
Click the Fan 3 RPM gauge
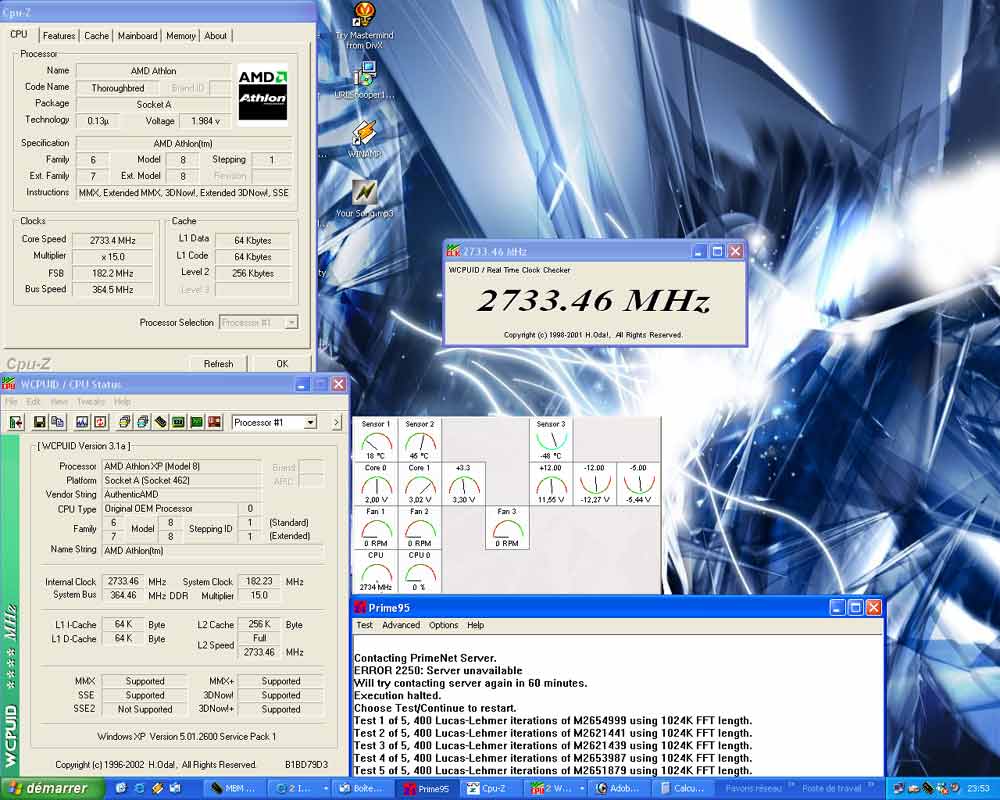[507, 528]
